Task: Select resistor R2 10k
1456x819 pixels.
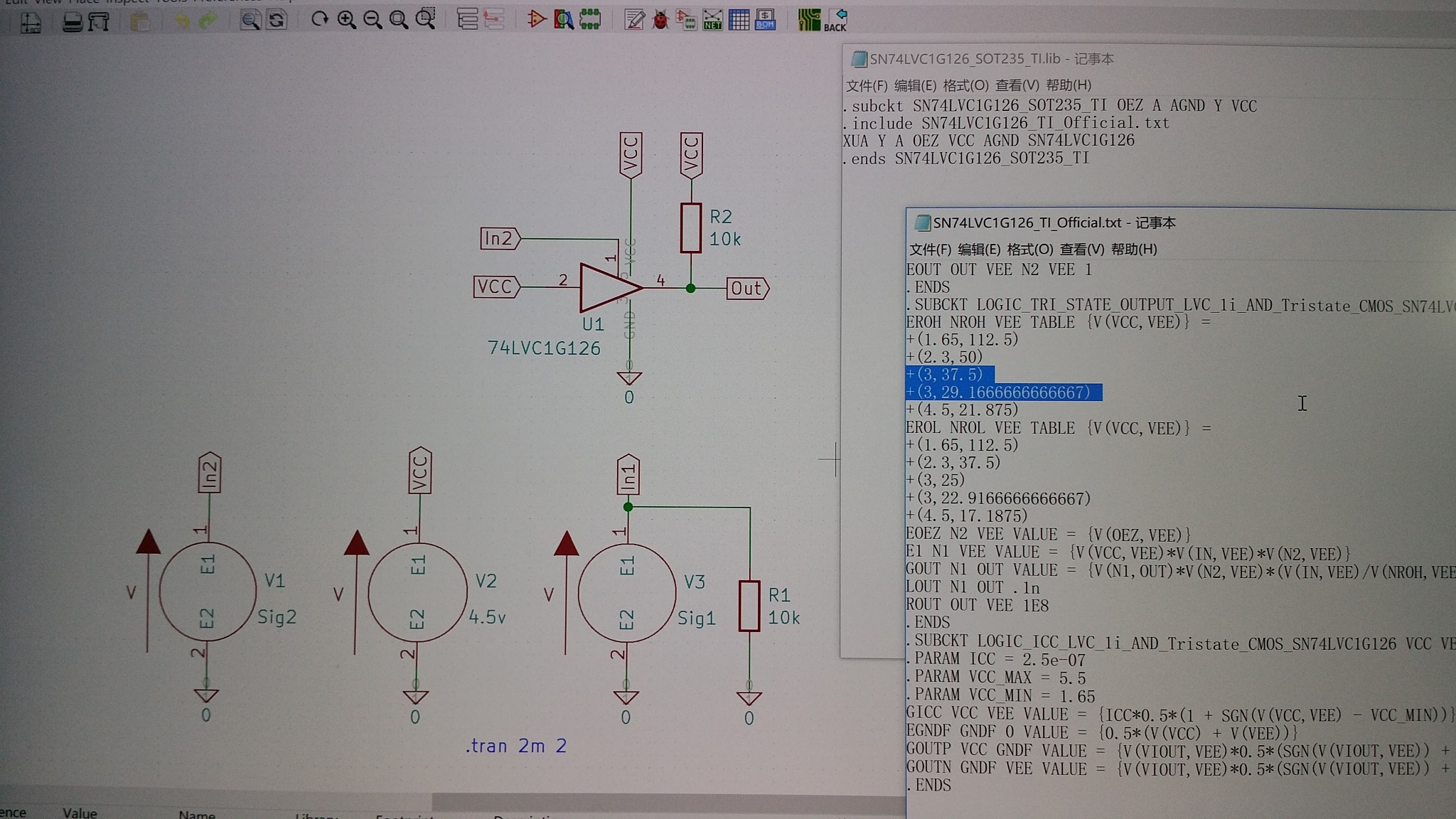Action: tap(690, 228)
